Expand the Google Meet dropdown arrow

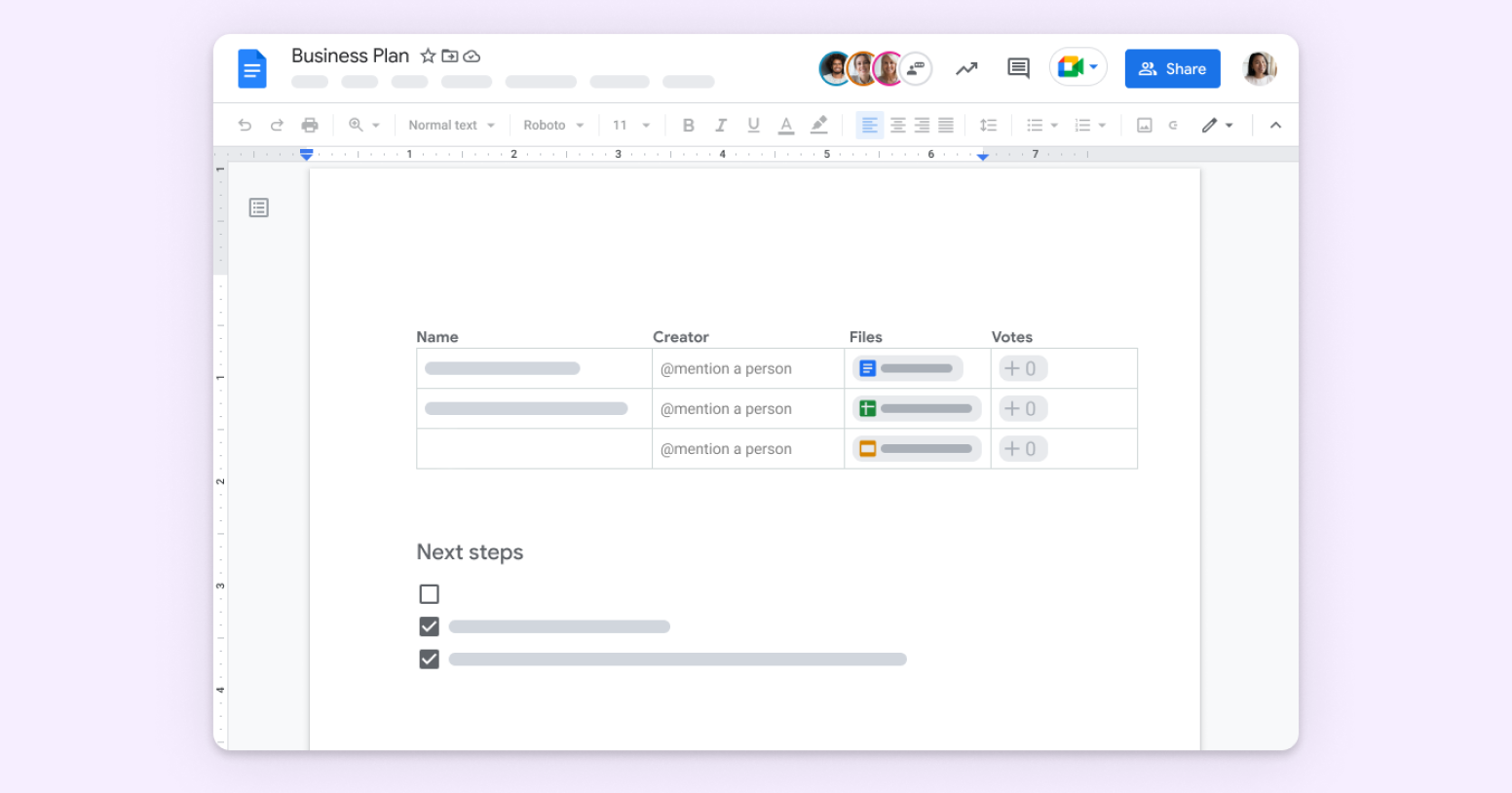pyautogui.click(x=1095, y=68)
